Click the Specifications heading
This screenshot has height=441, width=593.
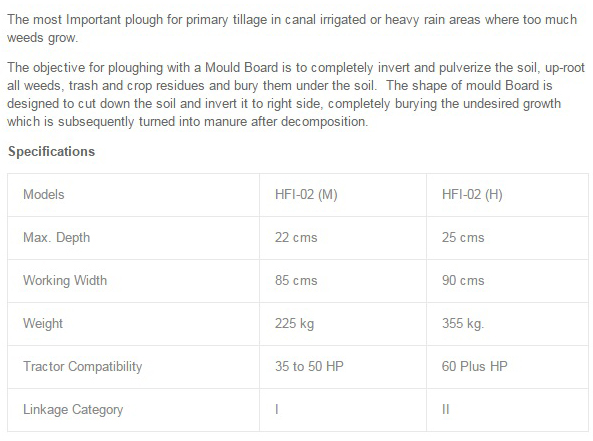[51, 151]
